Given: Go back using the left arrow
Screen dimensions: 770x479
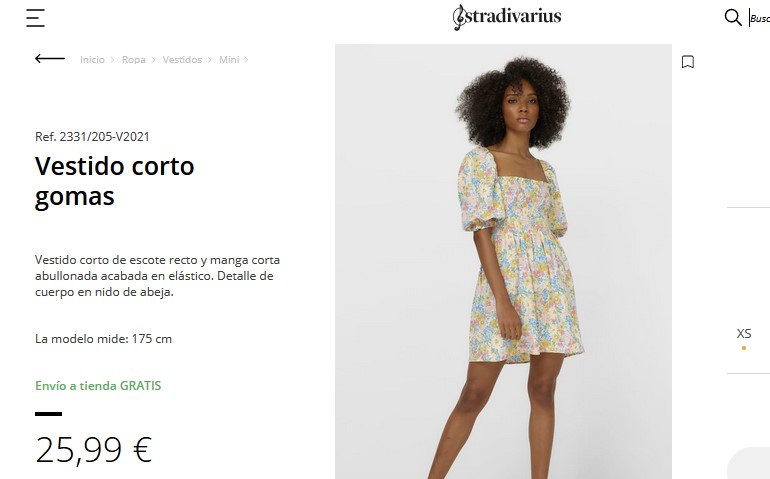Looking at the screenshot, I should click(x=50, y=58).
